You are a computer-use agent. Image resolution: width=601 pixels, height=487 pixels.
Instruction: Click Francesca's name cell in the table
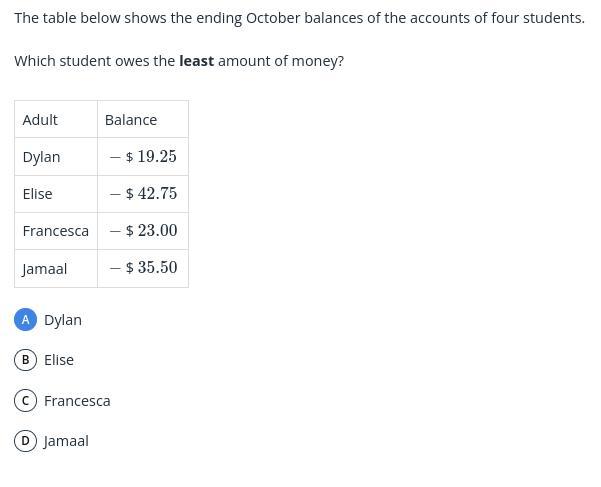click(x=56, y=231)
